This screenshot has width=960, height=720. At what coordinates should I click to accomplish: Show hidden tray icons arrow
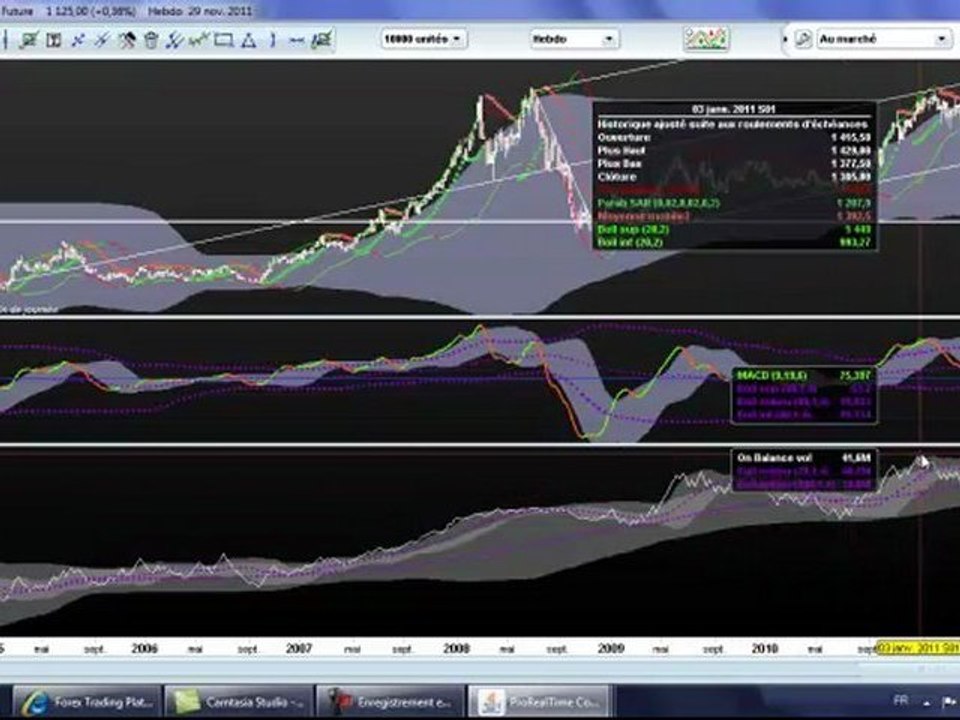point(927,703)
